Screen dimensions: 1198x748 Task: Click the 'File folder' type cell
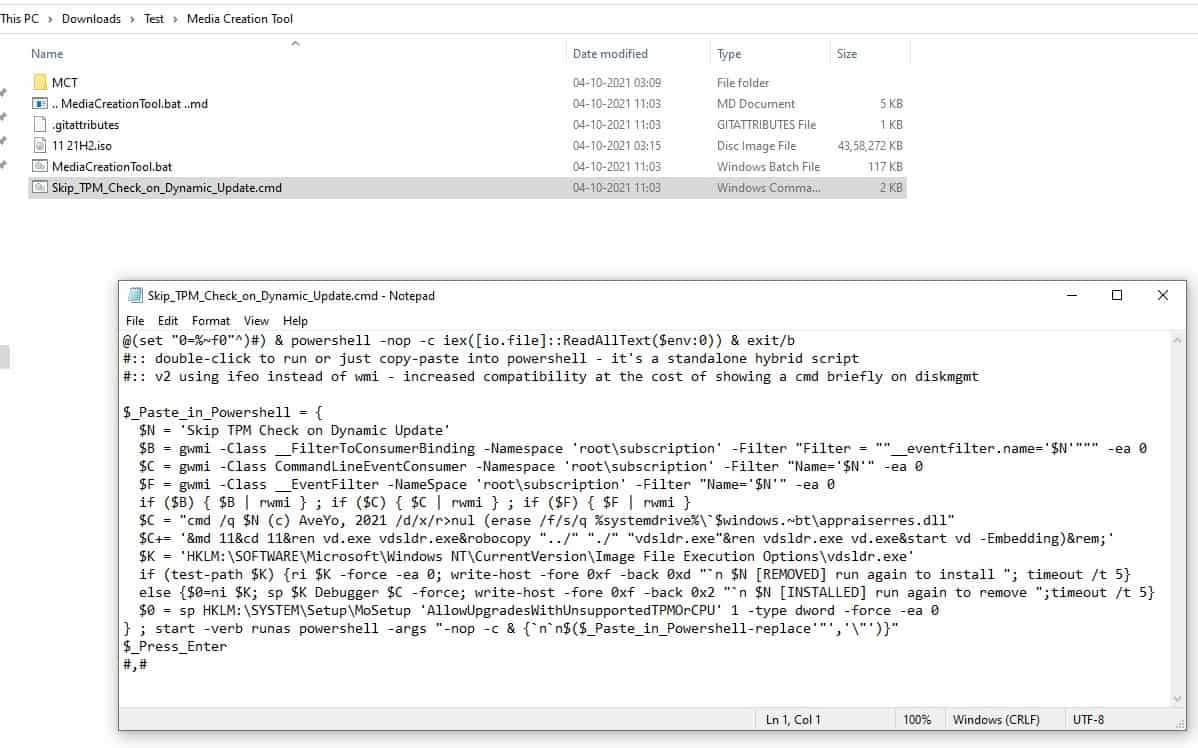coord(743,83)
